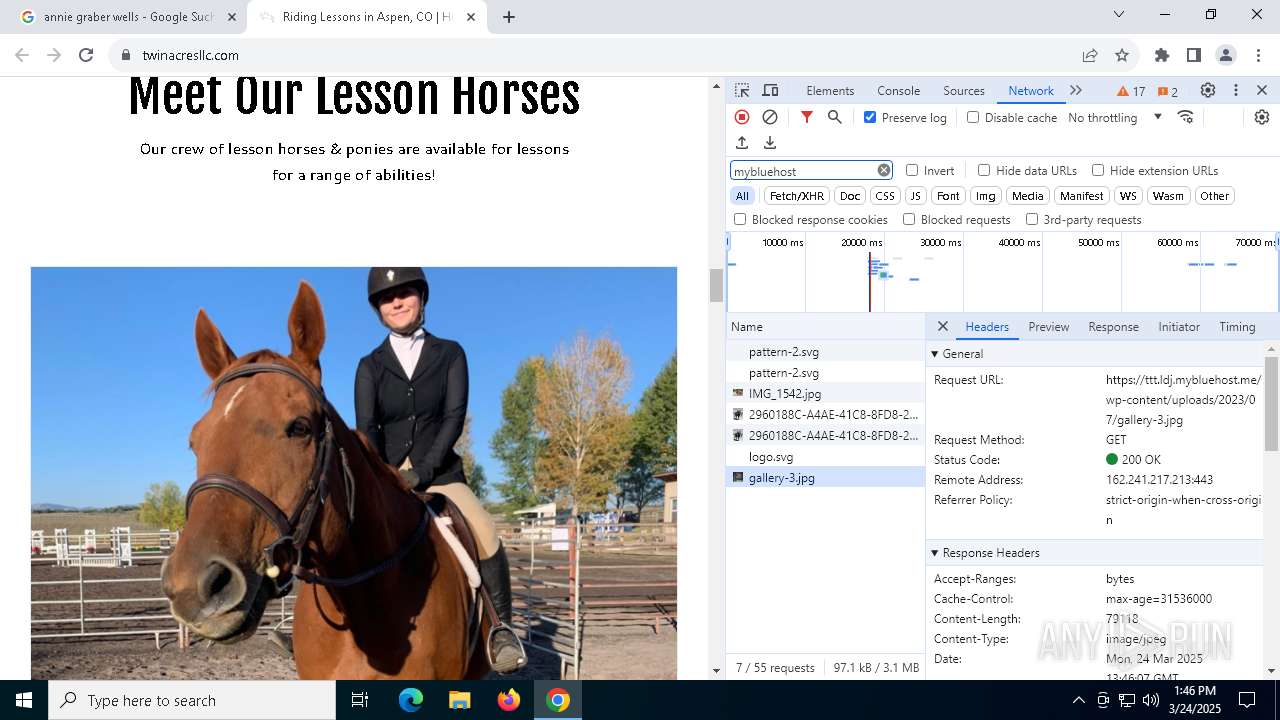Click the Windows taskbar search box
This screenshot has width=1280, height=720.
pyautogui.click(x=192, y=700)
